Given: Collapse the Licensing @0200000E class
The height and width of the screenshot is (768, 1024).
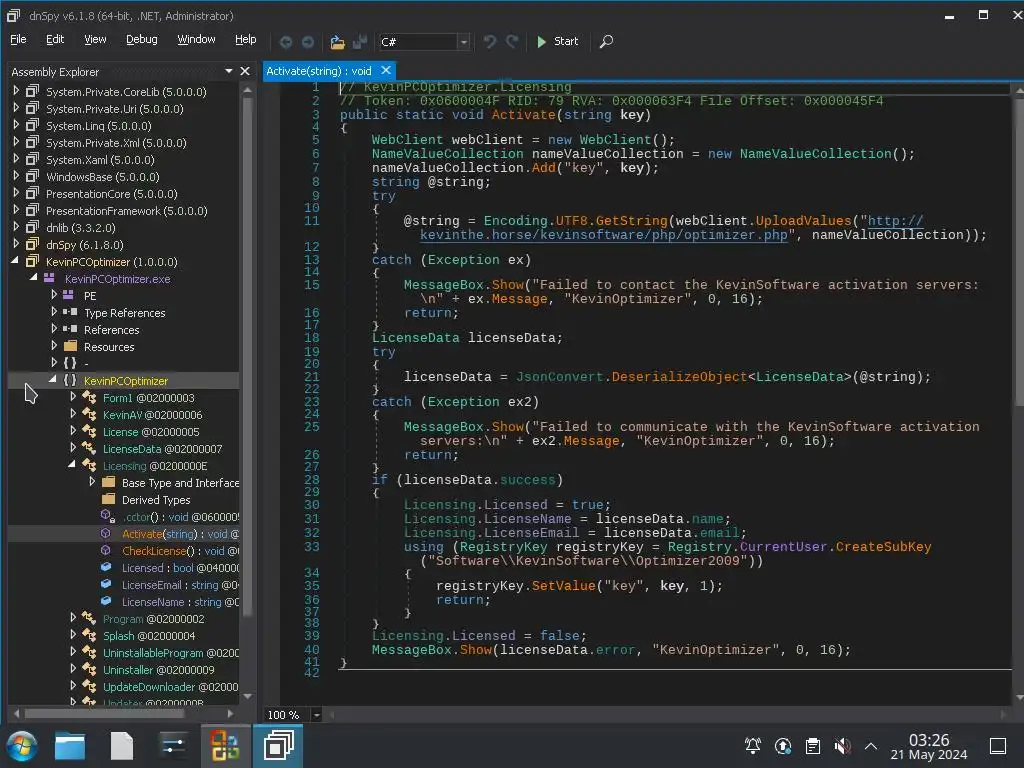Looking at the screenshot, I should (x=72, y=464).
